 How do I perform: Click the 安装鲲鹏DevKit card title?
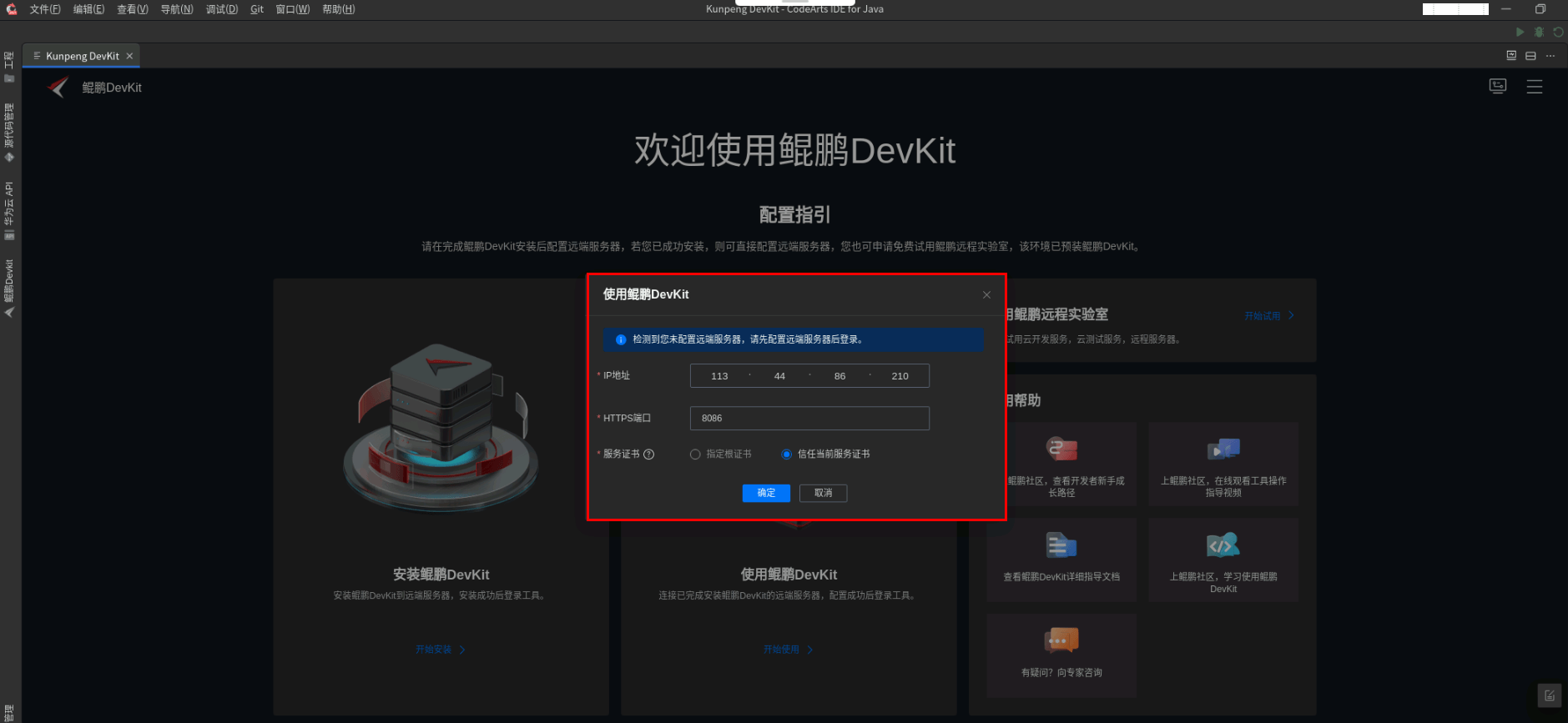(441, 575)
